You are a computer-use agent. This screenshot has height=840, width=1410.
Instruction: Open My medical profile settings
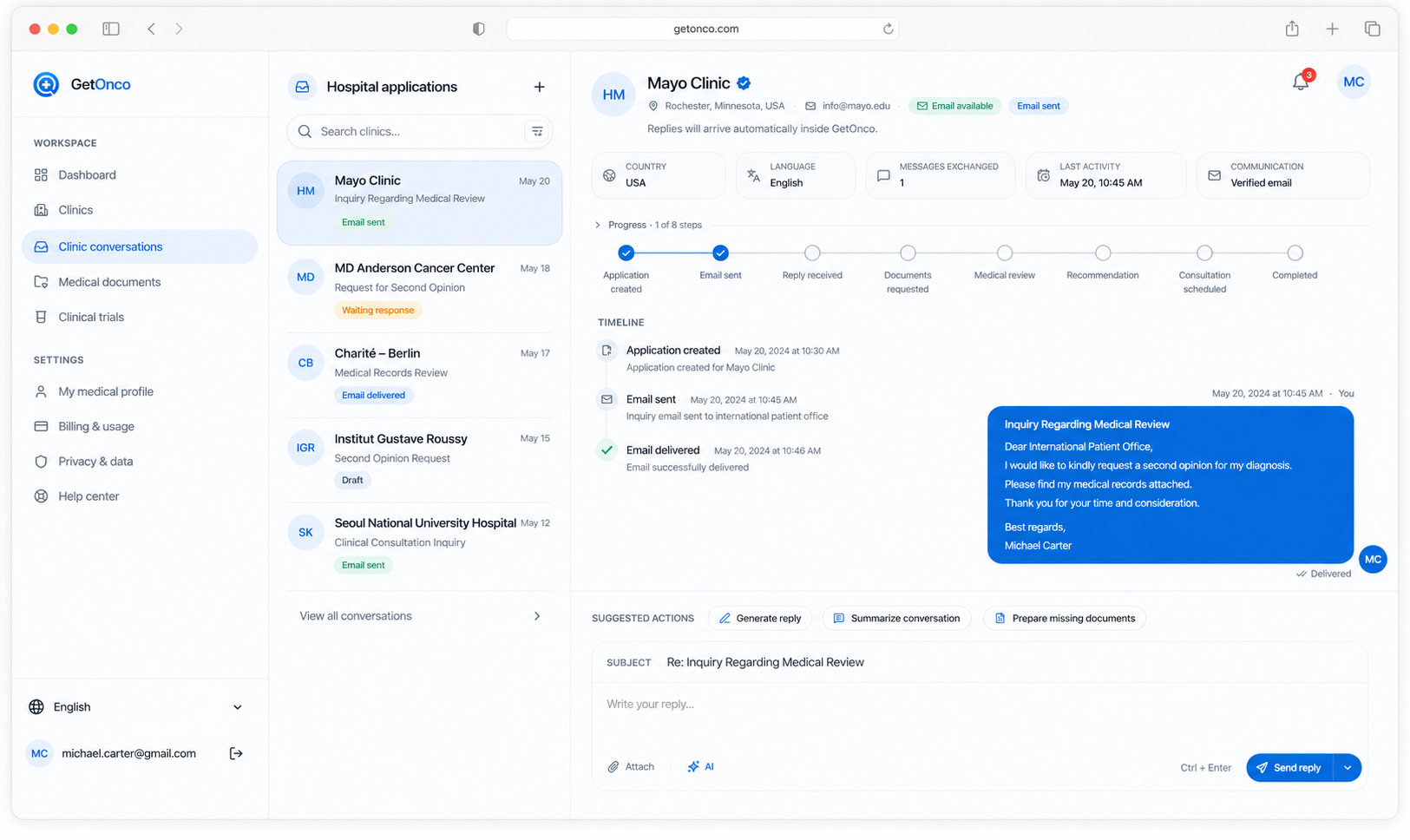(x=140, y=391)
